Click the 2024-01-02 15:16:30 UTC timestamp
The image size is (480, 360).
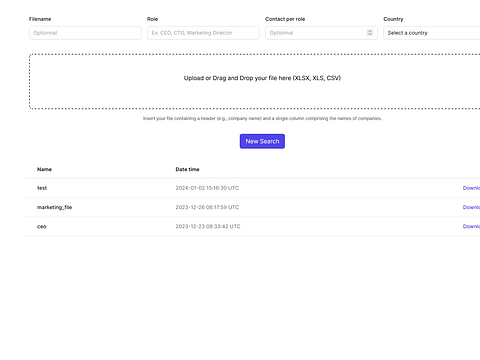tap(207, 188)
